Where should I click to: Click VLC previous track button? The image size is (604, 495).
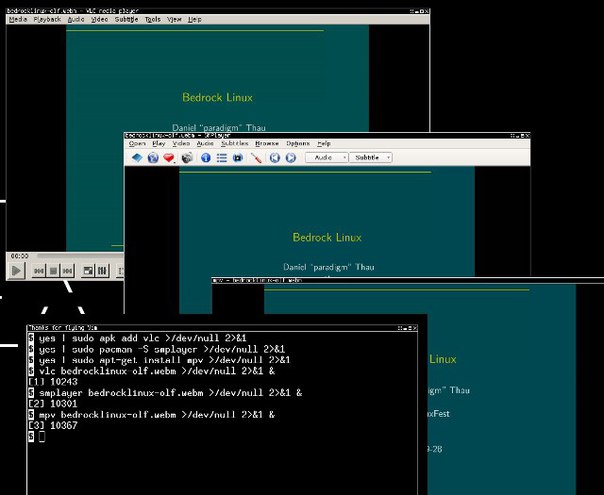39,270
